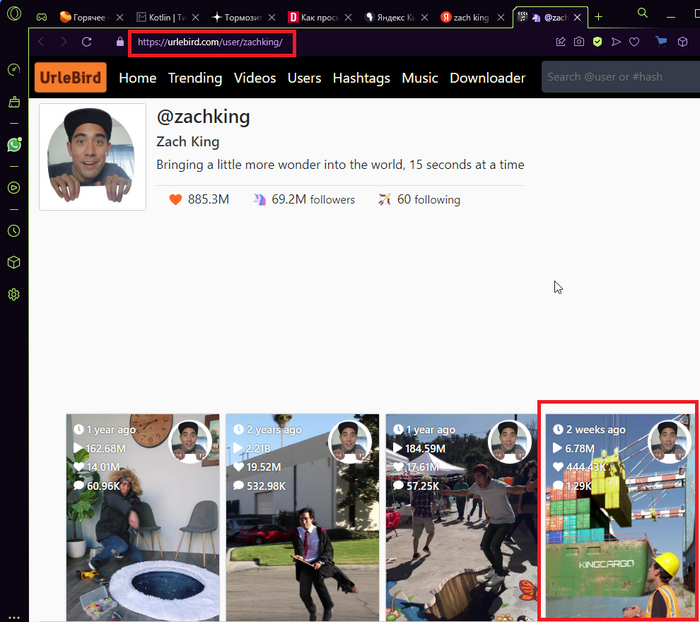The height and width of the screenshot is (622, 700).
Task: Click the urlebird.com address bar
Action: click(210, 42)
